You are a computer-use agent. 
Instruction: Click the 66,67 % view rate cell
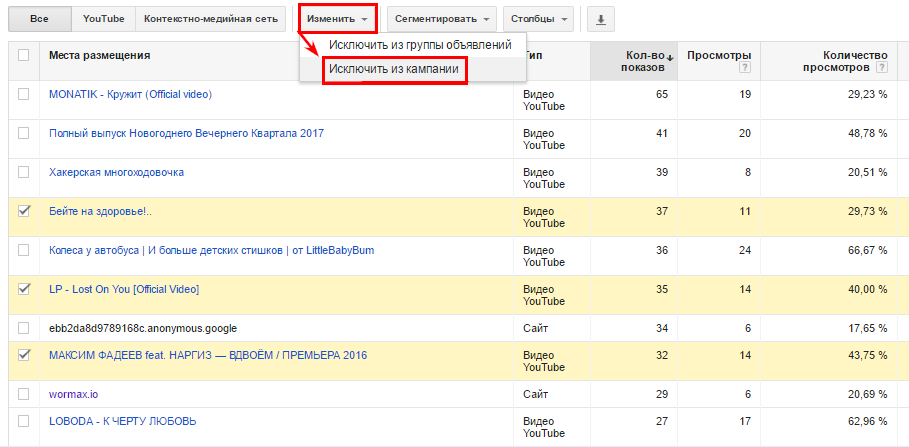pyautogui.click(x=867, y=250)
